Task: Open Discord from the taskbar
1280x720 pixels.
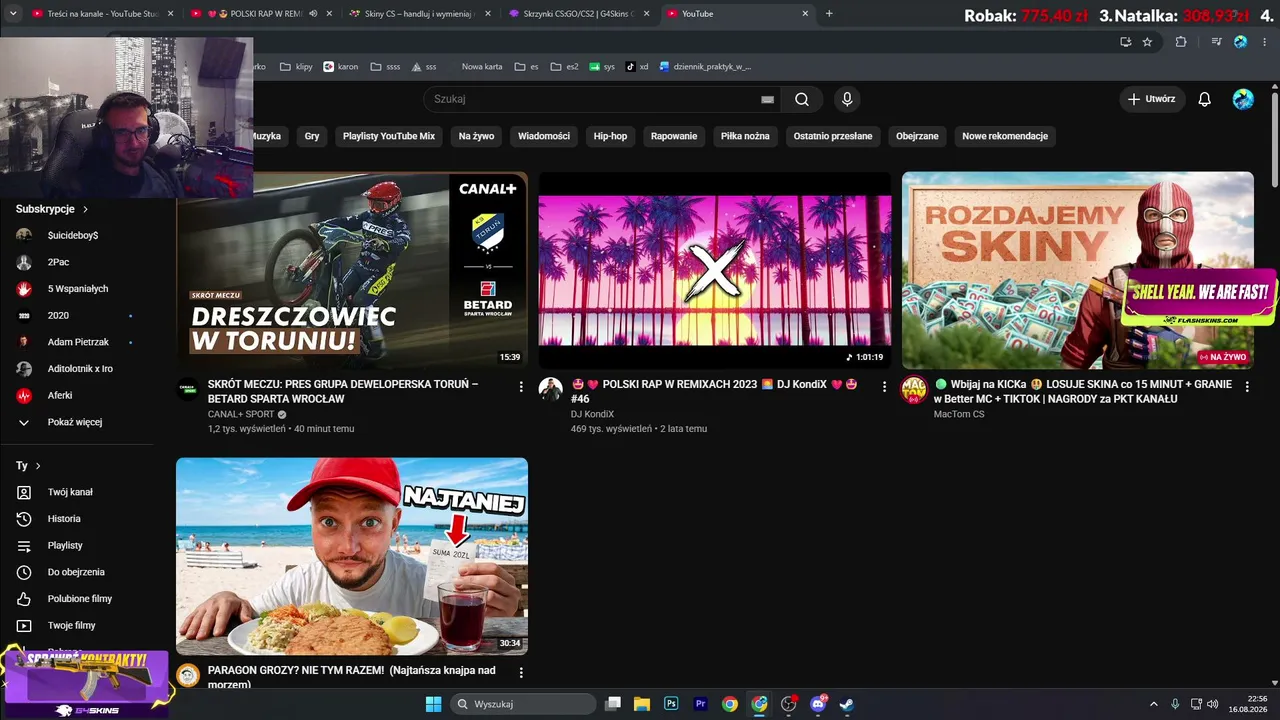Action: 817,704
